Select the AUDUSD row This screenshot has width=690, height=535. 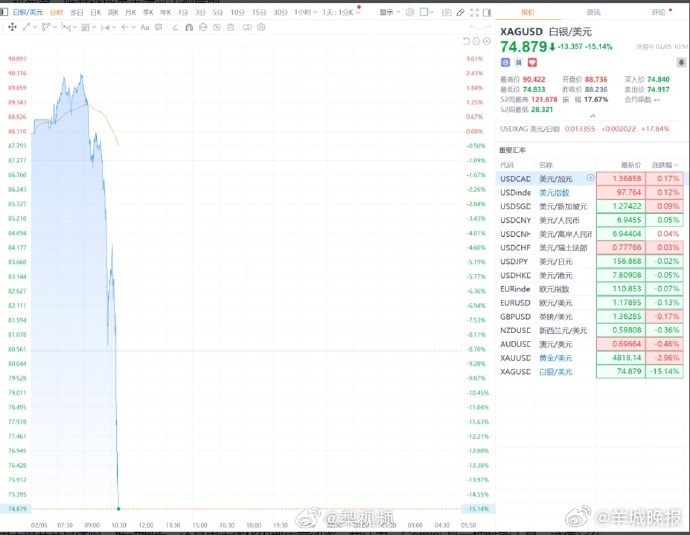(591, 344)
